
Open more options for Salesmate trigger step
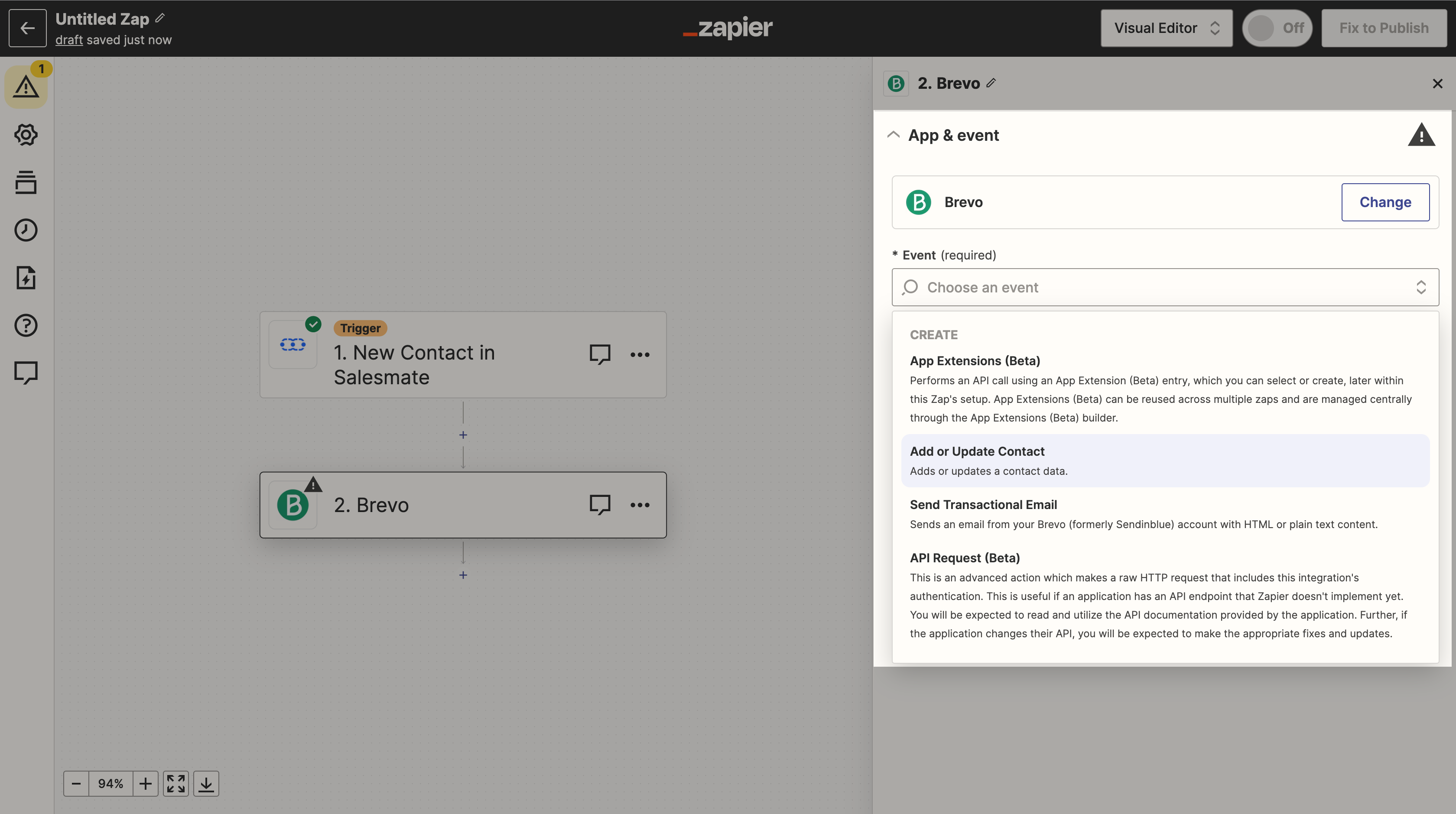click(640, 354)
